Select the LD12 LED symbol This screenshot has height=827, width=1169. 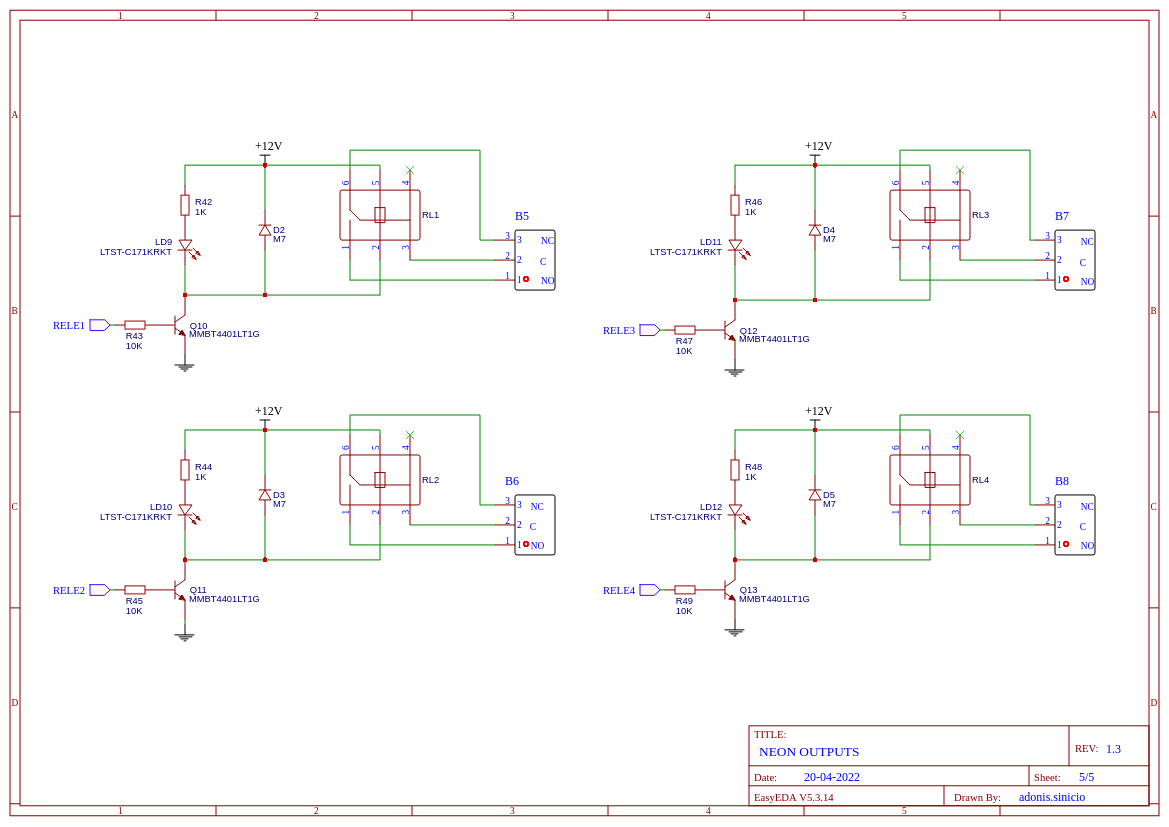coord(737,512)
